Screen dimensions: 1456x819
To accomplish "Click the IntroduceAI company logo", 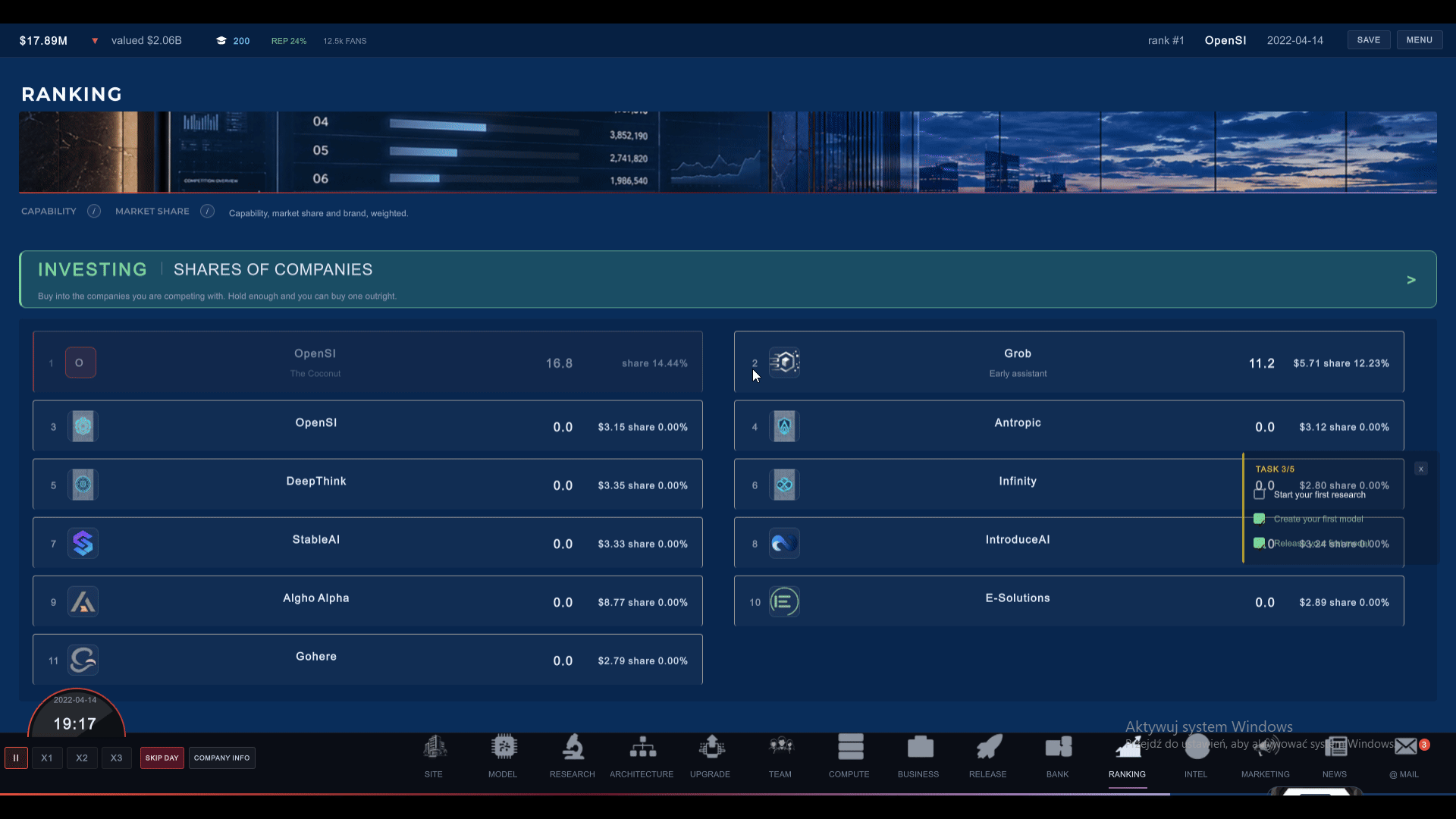I will click(x=785, y=543).
